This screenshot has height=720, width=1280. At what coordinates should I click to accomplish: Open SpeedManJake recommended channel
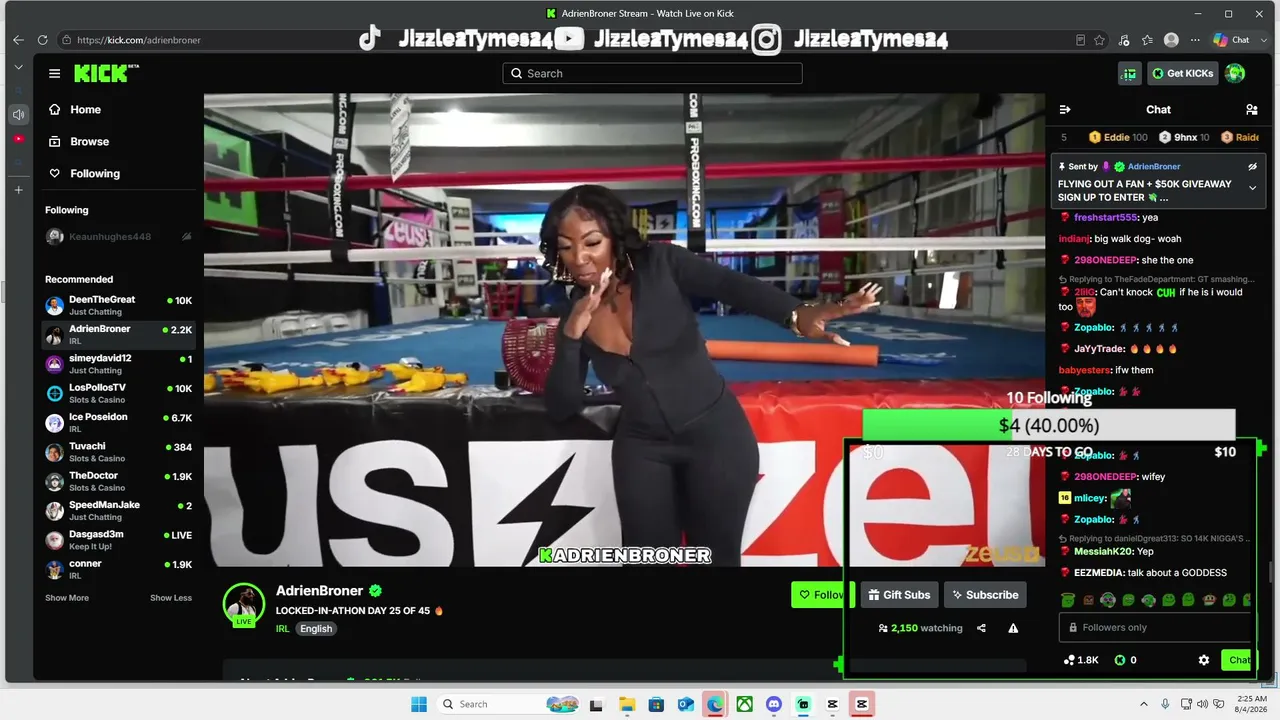[x=118, y=511]
